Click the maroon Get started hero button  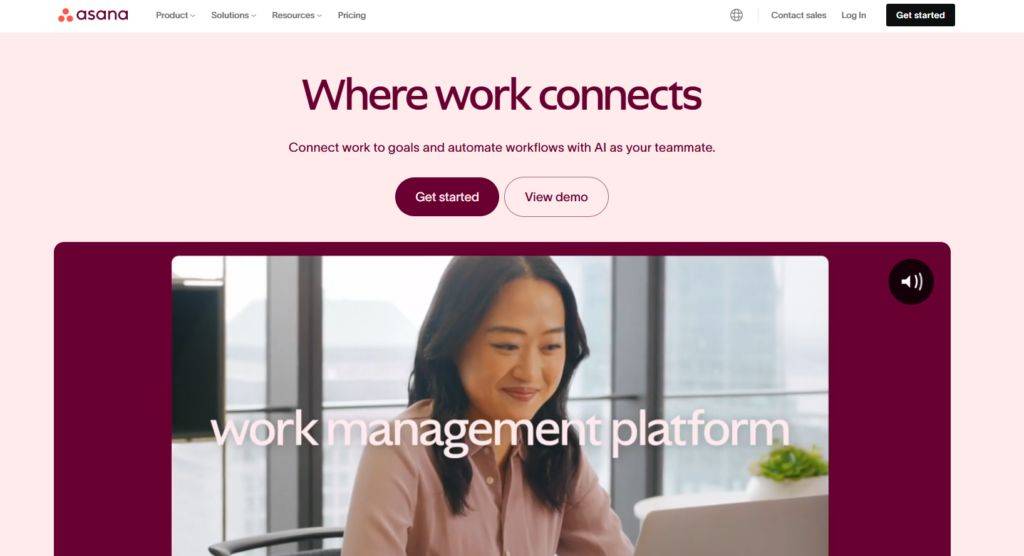[447, 197]
